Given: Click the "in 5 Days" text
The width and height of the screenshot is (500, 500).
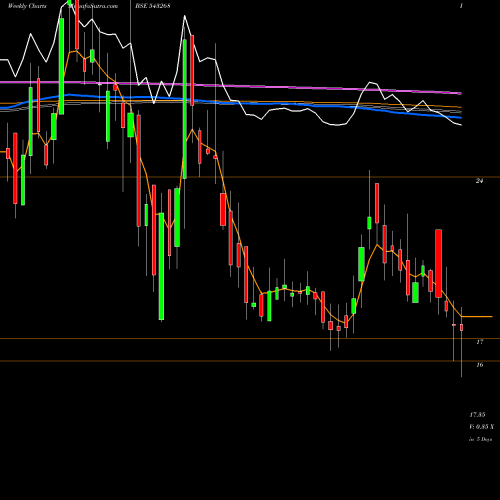Looking at the screenshot, I should tap(480, 439).
